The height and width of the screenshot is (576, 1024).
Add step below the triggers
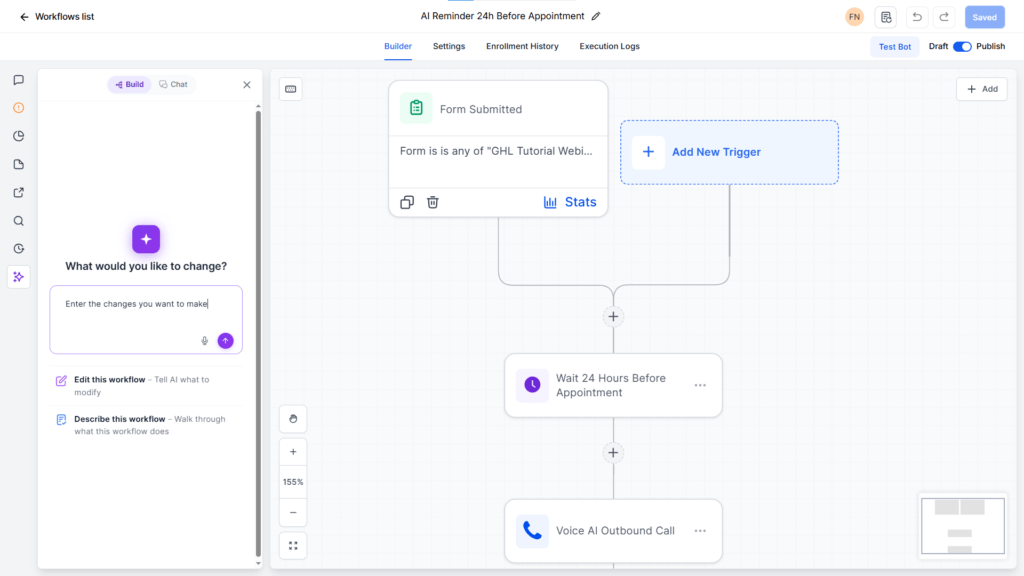click(x=613, y=317)
